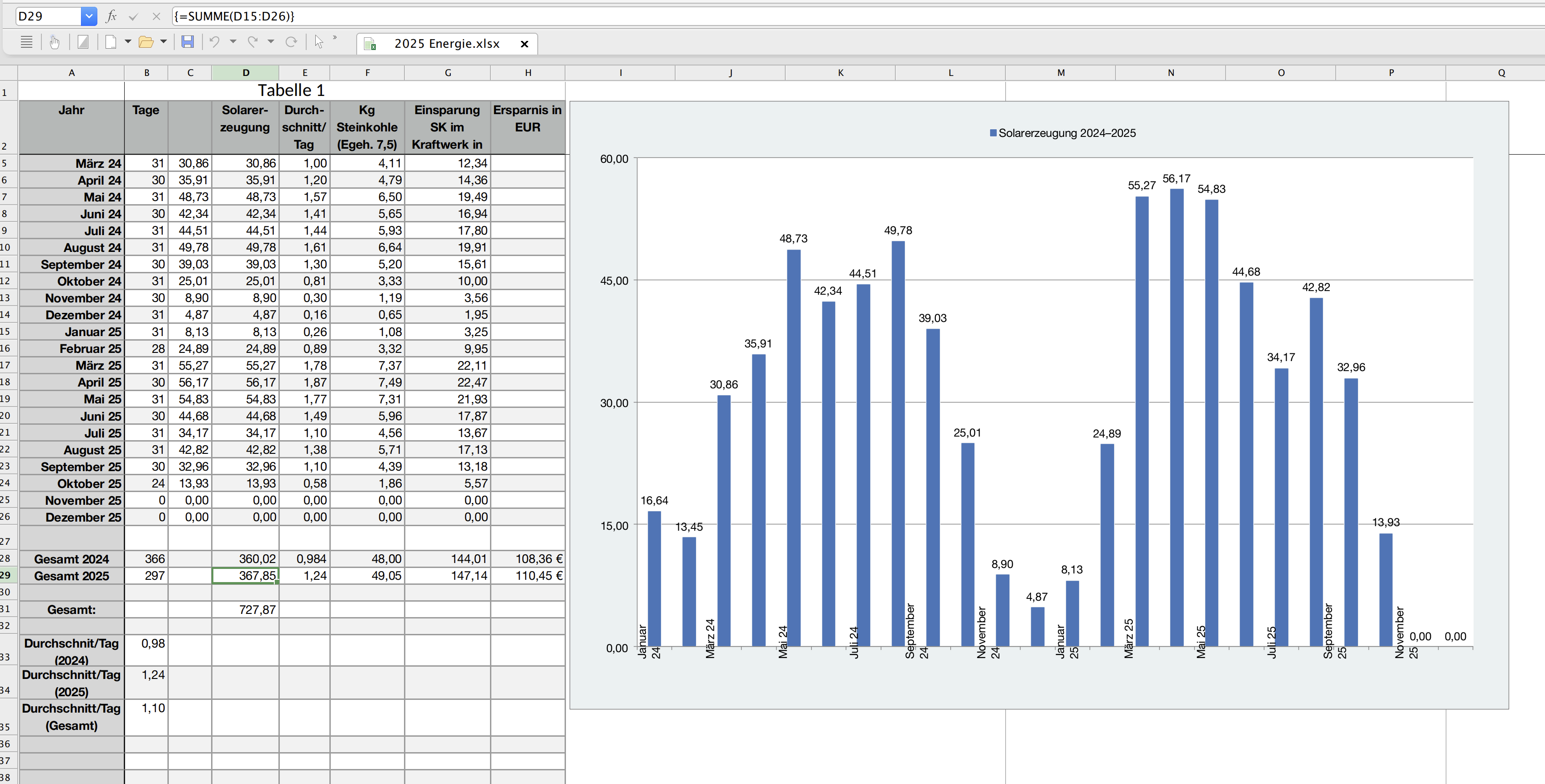Image resolution: width=1545 pixels, height=784 pixels.
Task: Click the blue Solarerzeugung legend swatch
Action: (x=993, y=133)
